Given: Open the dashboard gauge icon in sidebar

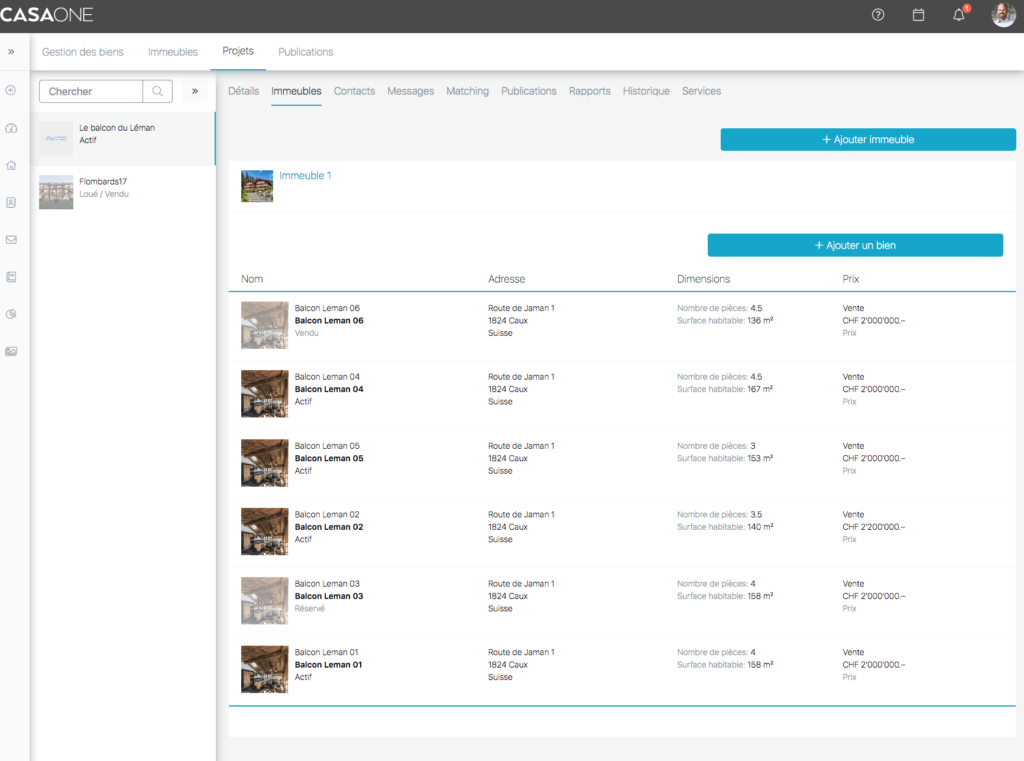Looking at the screenshot, I should tap(11, 128).
